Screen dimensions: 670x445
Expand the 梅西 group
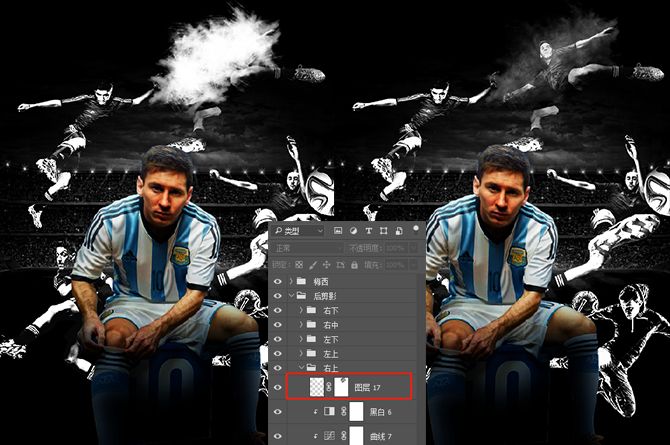pyautogui.click(x=291, y=281)
